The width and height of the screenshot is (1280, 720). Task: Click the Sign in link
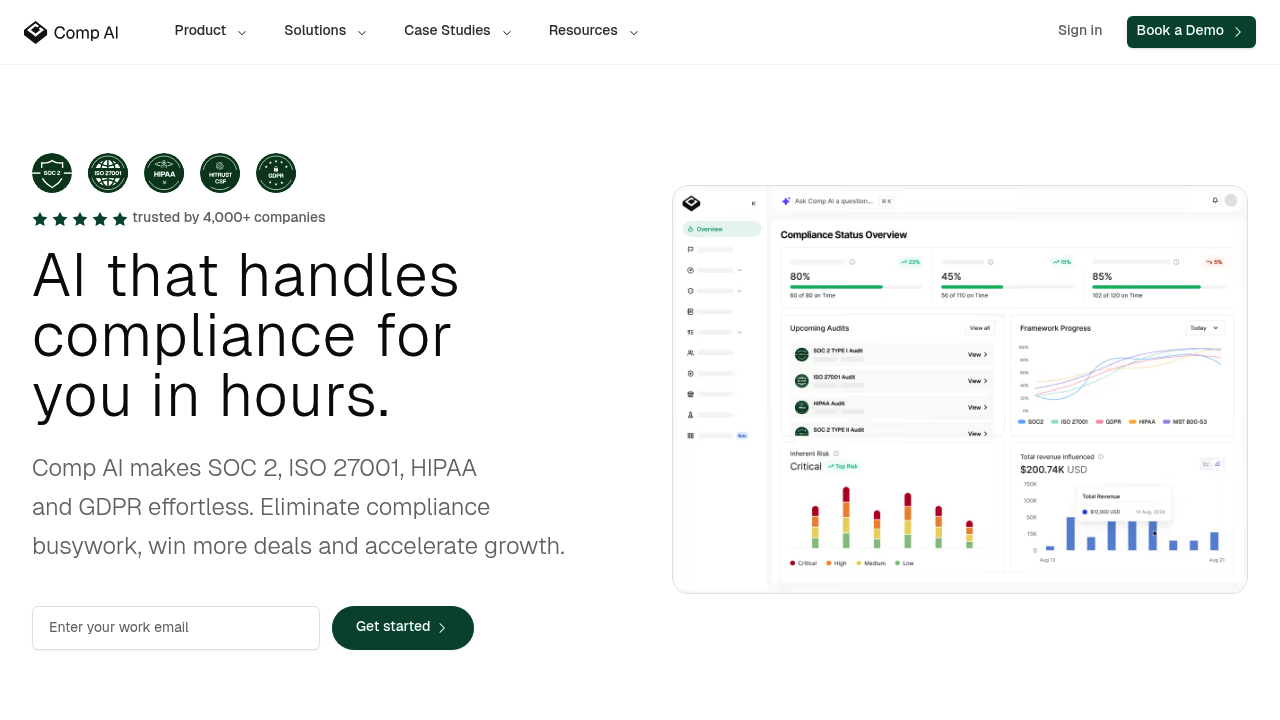click(x=1080, y=31)
